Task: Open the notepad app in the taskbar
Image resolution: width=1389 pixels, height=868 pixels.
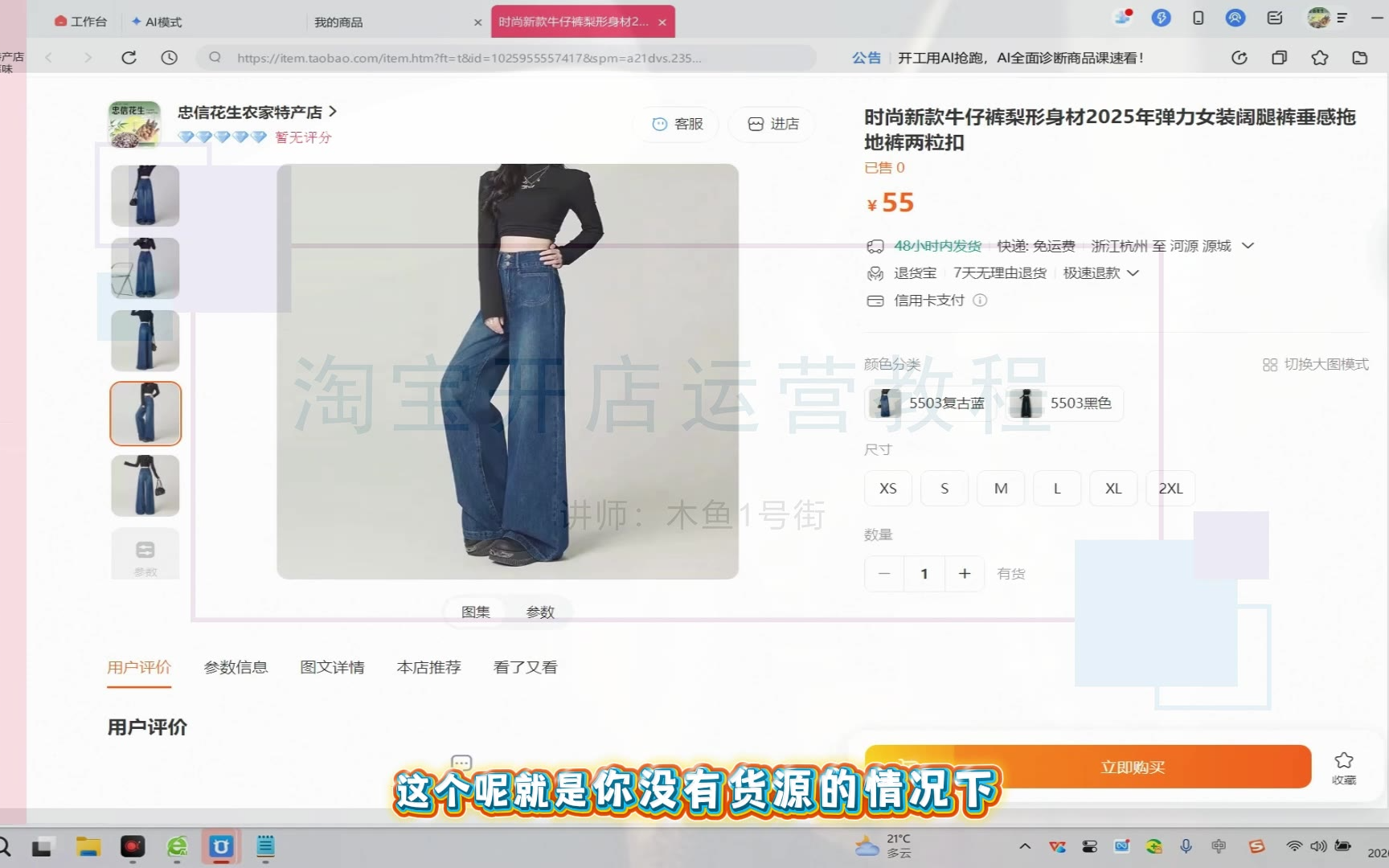Action: 265,846
